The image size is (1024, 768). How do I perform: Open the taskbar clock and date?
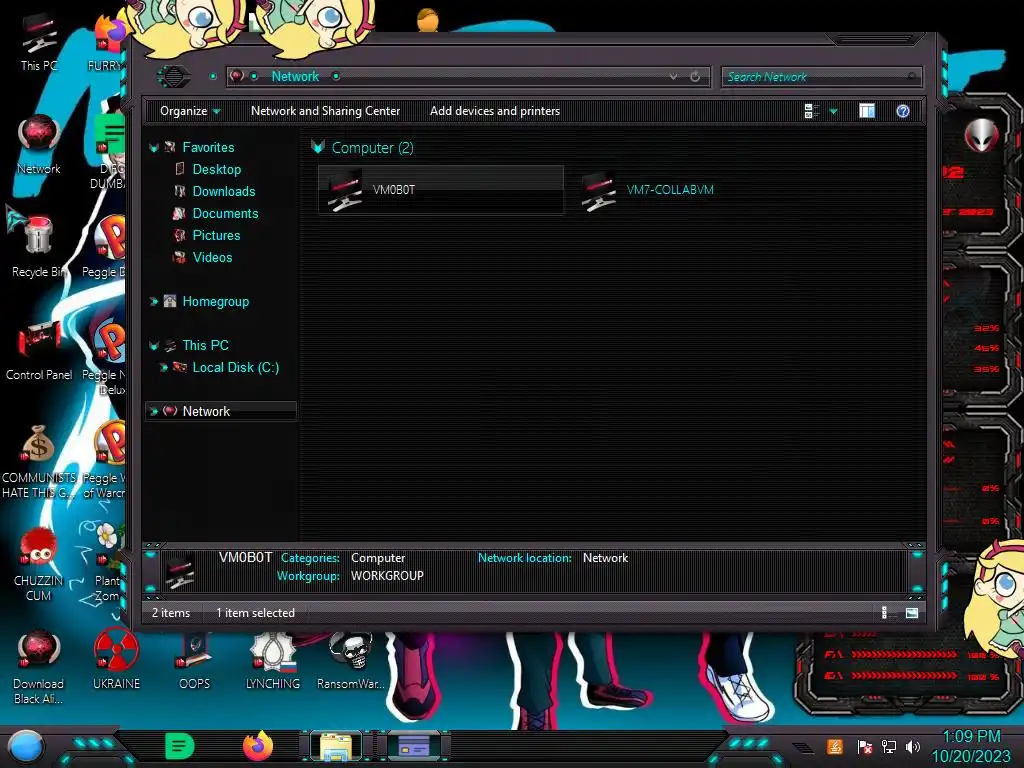point(971,746)
